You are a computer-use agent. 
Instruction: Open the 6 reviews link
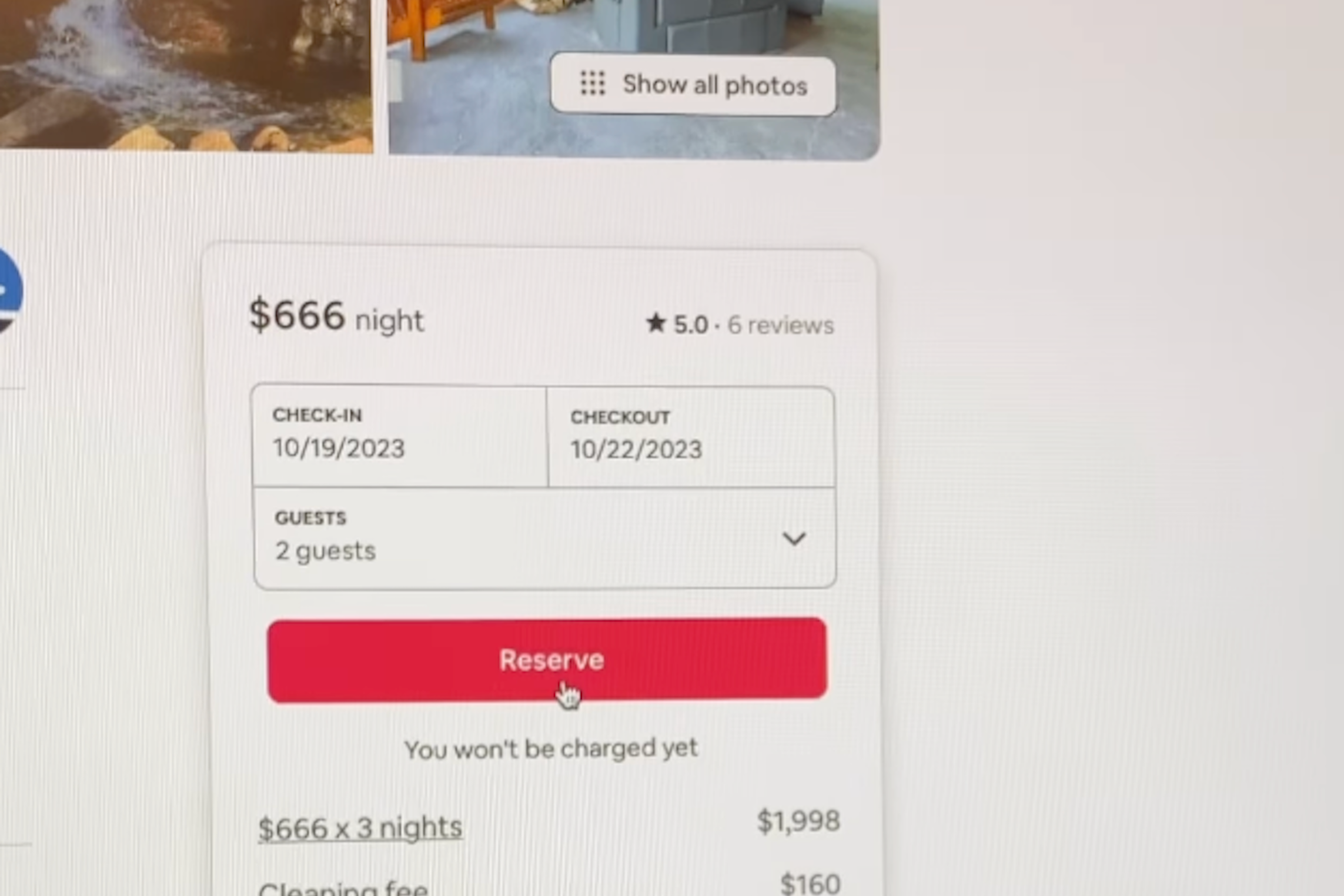(780, 325)
